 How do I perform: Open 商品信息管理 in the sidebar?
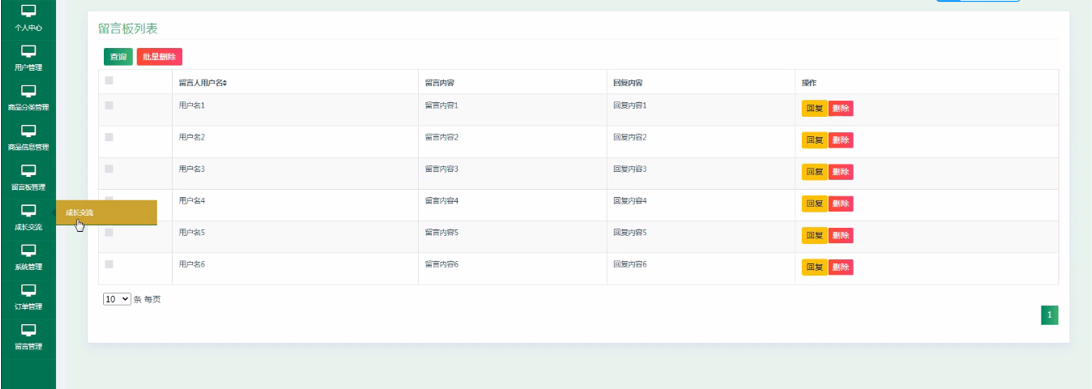click(29, 138)
